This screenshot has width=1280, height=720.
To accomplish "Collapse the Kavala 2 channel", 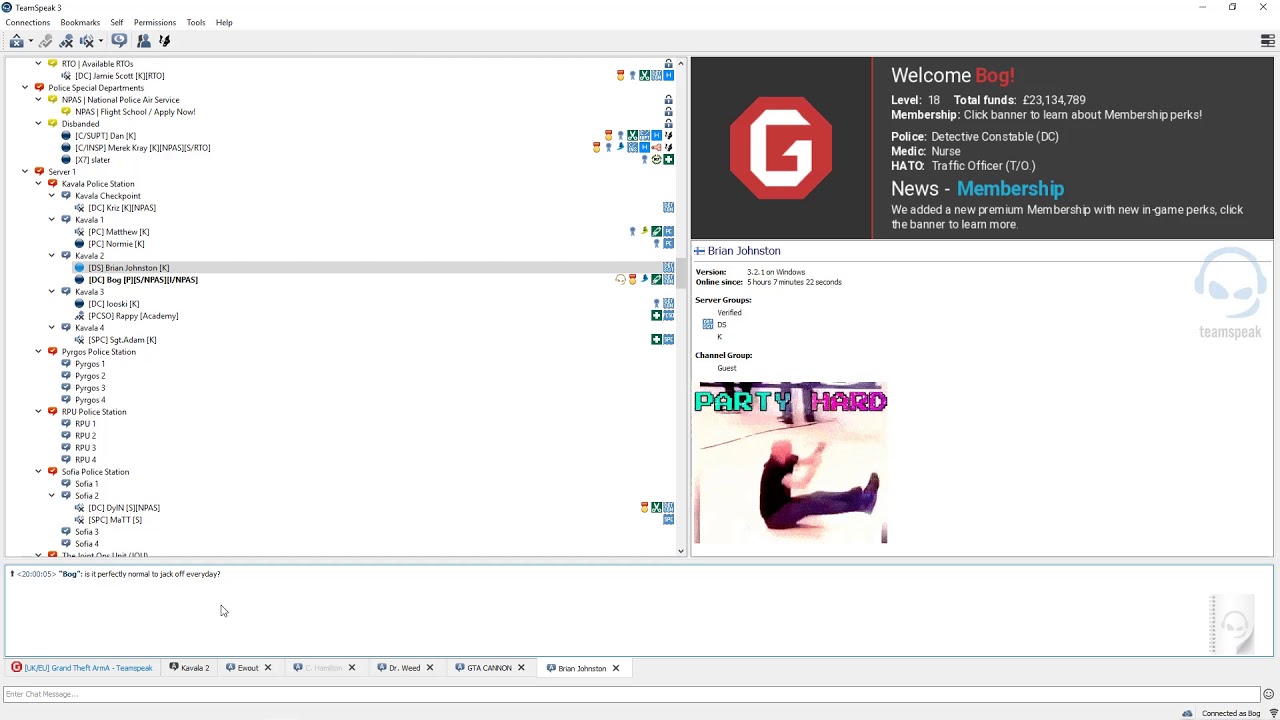I will pyautogui.click(x=52, y=256).
